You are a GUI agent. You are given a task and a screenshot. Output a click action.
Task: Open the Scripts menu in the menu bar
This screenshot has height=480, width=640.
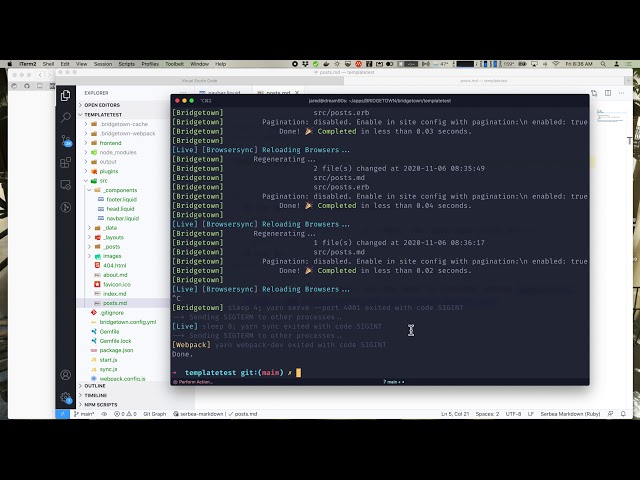pyautogui.click(x=127, y=64)
